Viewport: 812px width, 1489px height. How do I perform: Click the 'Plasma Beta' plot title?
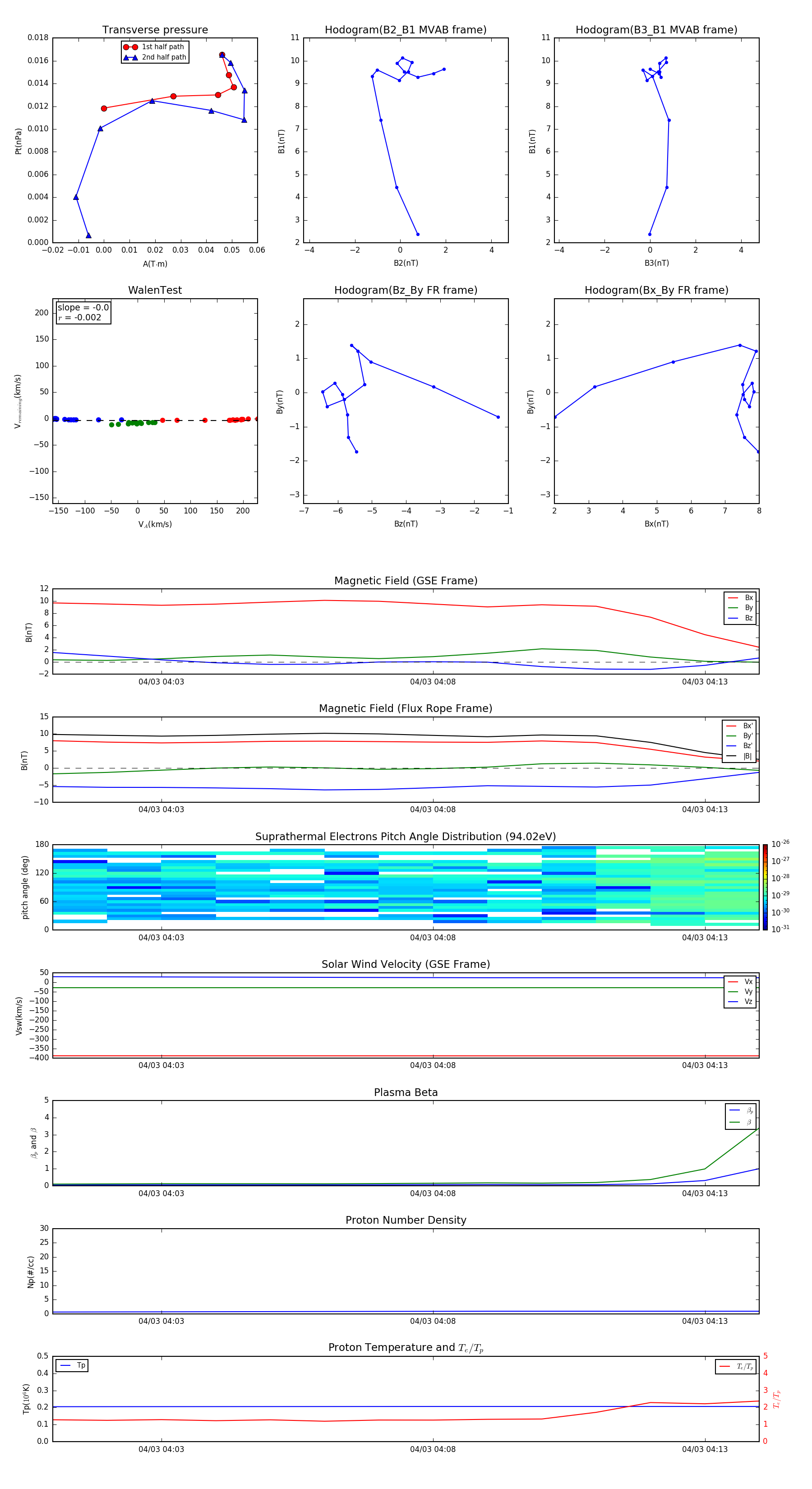[x=406, y=1093]
